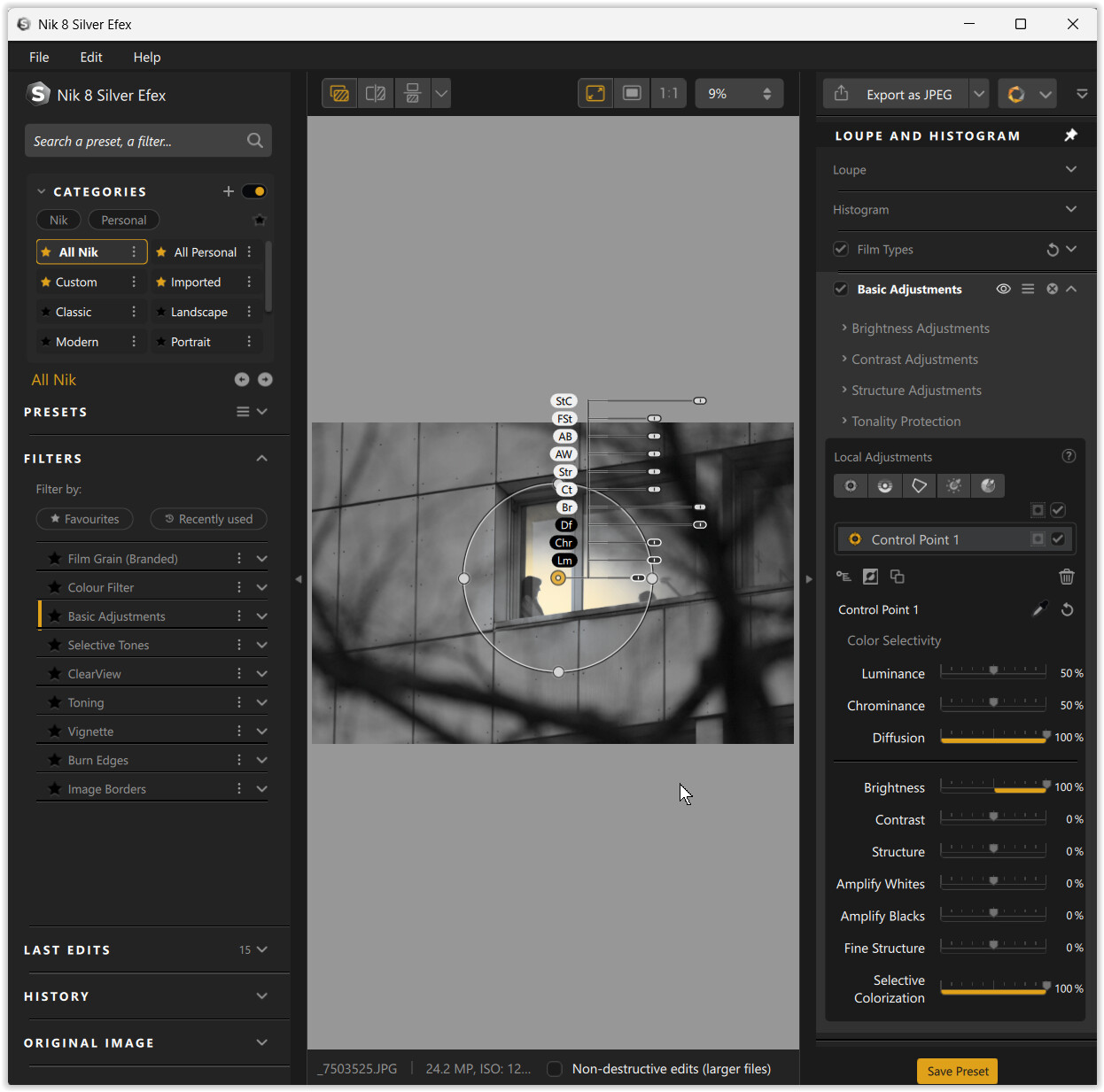Click the fit-to-screen zoom icon

(x=595, y=93)
